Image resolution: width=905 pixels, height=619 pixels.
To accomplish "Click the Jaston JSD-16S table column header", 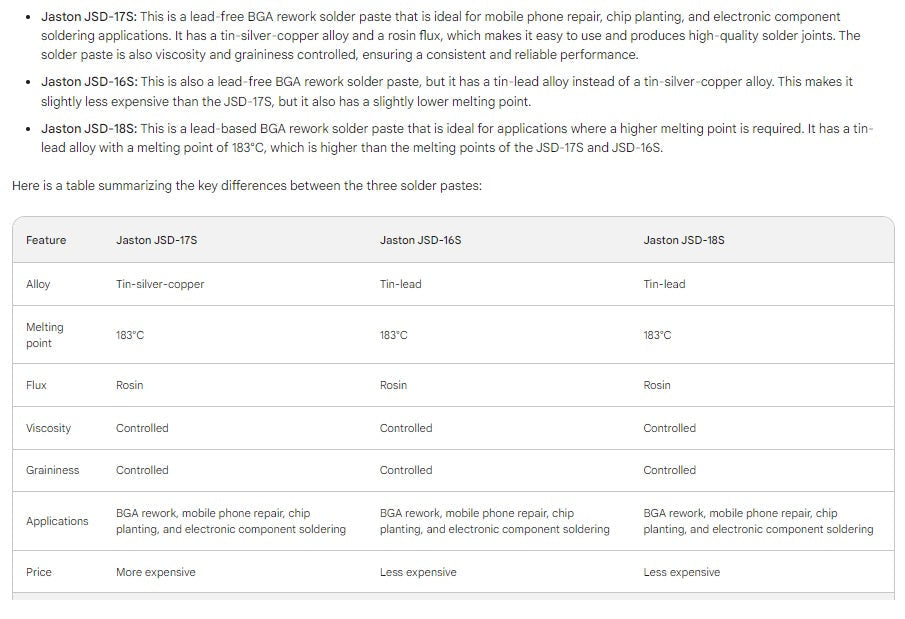I will (x=420, y=240).
